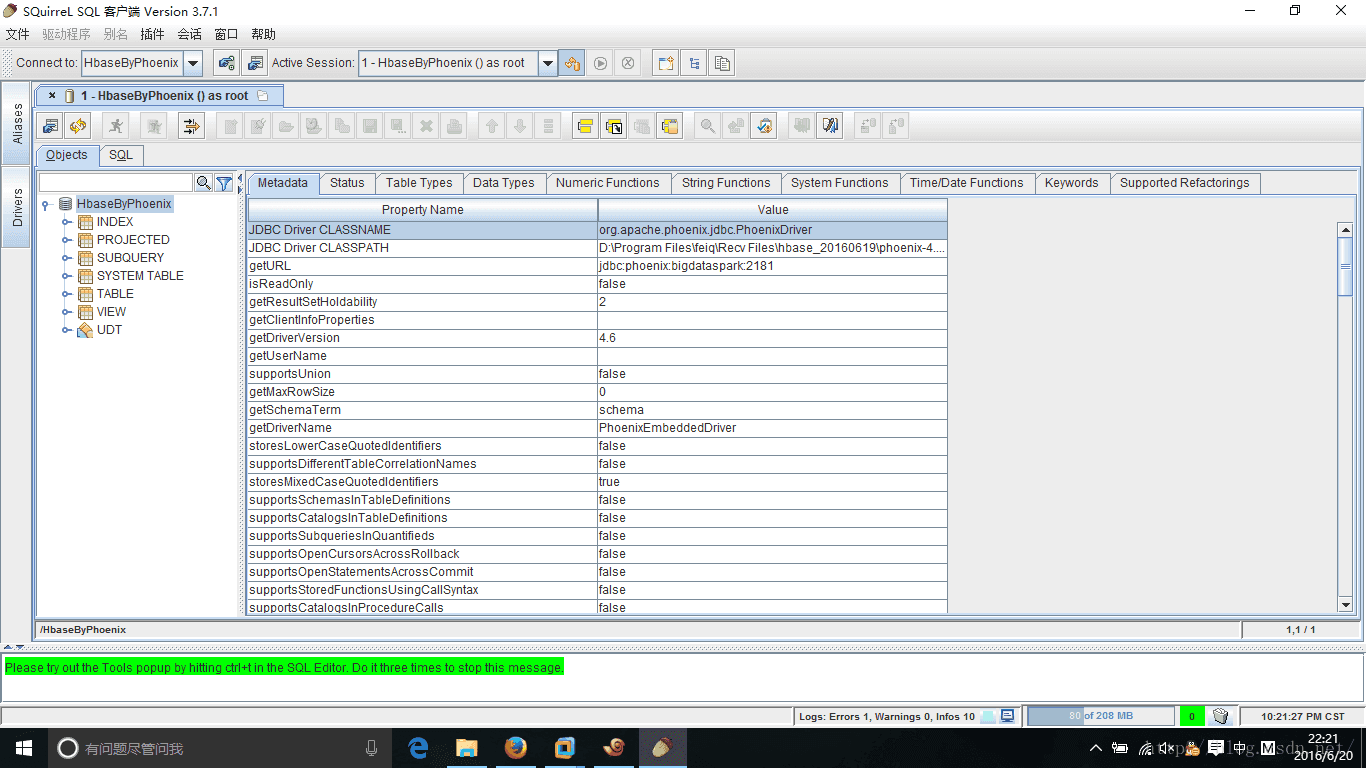1366x768 pixels.
Task: Click the clipboard with blue checkmark icon
Action: click(x=764, y=126)
